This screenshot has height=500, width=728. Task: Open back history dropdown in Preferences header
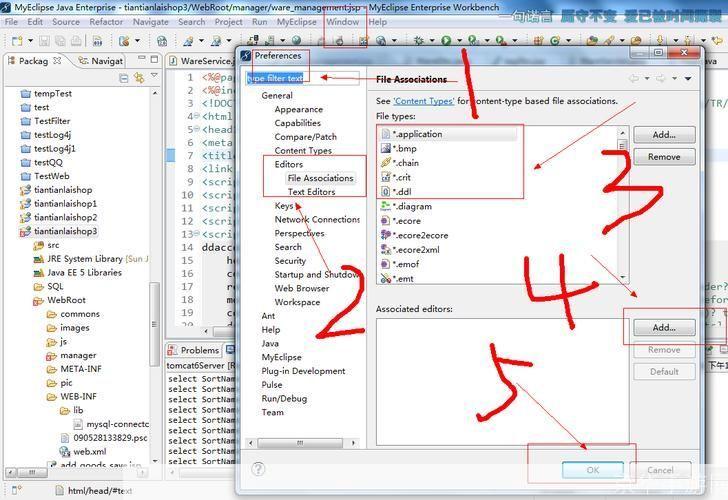click(x=647, y=78)
